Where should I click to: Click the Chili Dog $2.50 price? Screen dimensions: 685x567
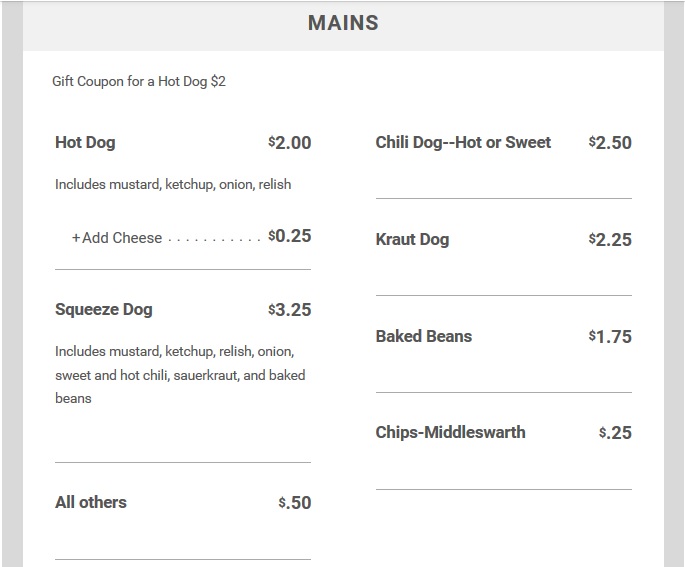pos(610,143)
